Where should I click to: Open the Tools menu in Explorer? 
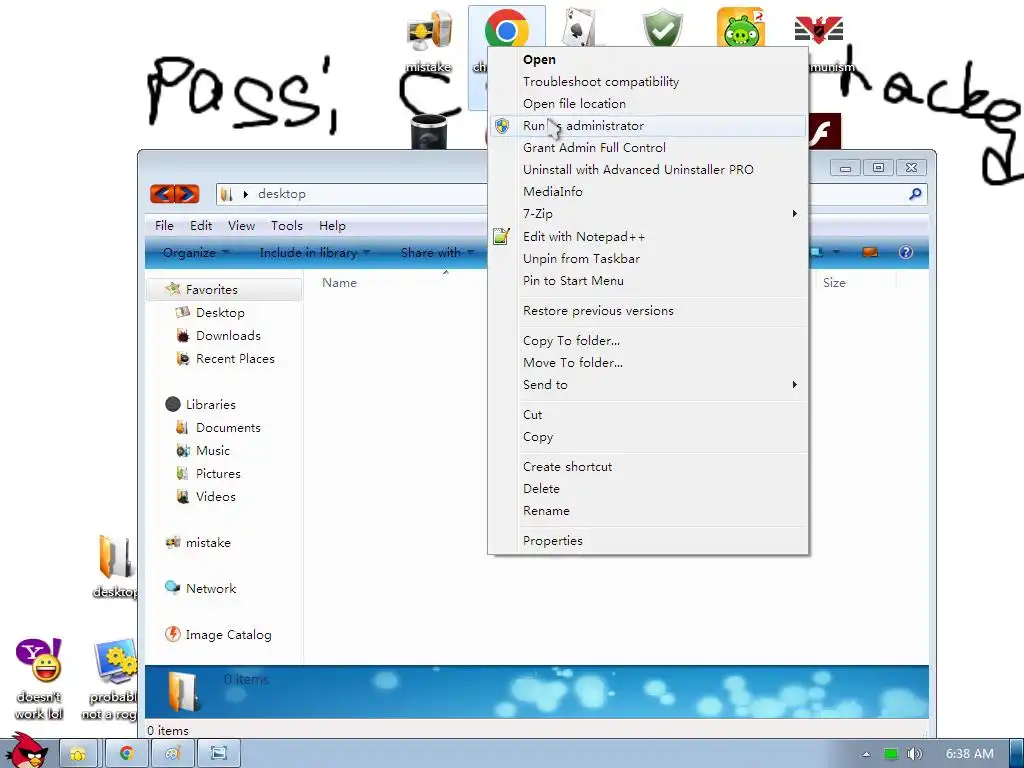tap(287, 226)
